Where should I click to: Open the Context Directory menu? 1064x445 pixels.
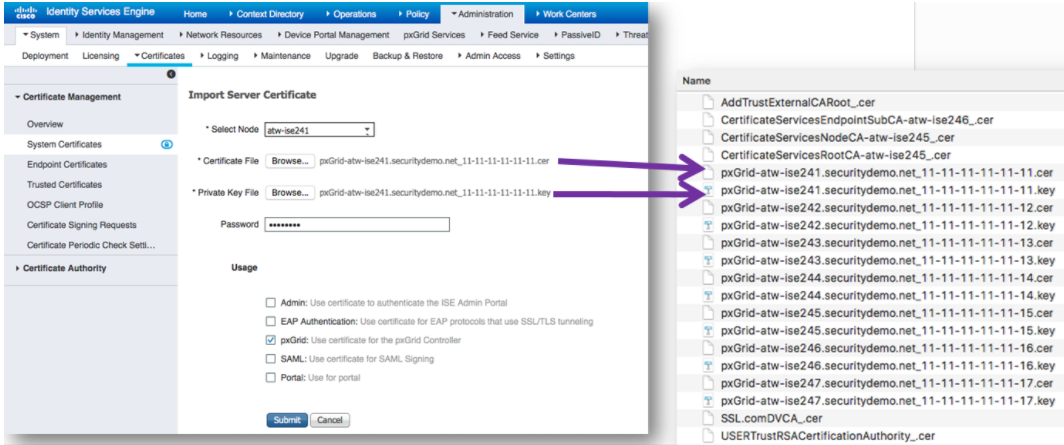click(x=266, y=14)
